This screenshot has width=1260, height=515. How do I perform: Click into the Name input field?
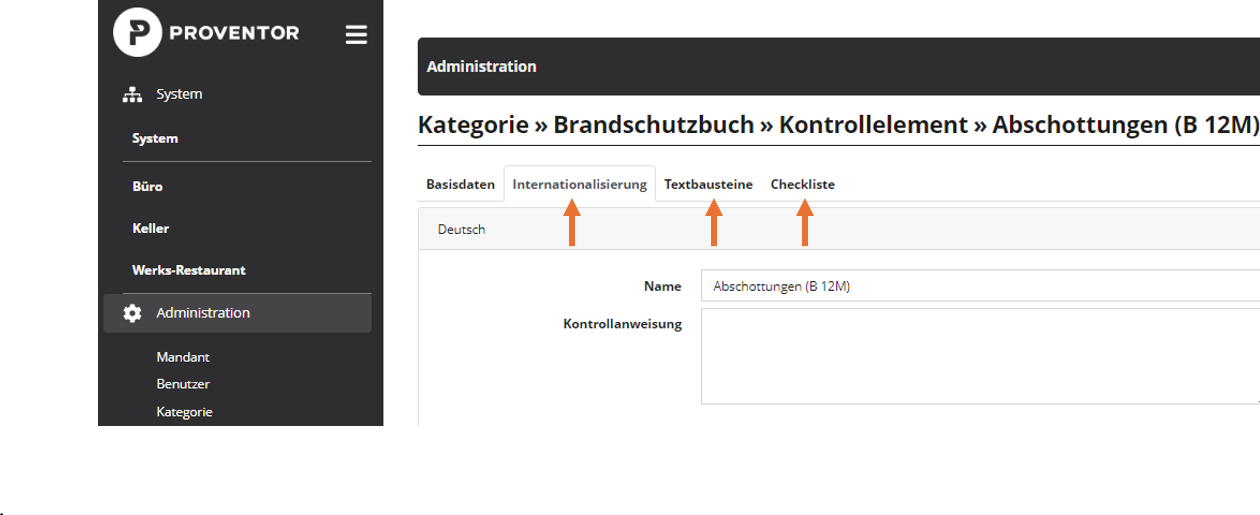[x=980, y=286]
